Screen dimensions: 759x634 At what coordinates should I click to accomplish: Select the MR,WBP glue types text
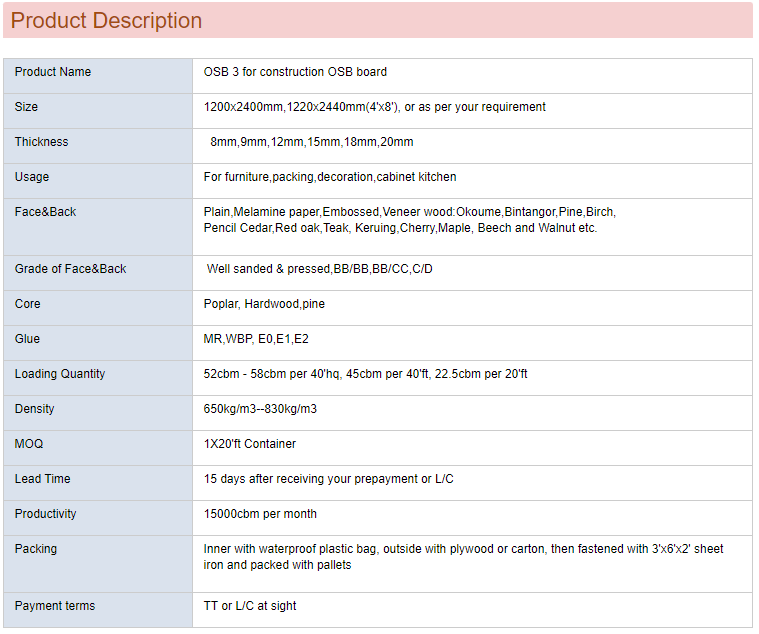click(x=256, y=339)
